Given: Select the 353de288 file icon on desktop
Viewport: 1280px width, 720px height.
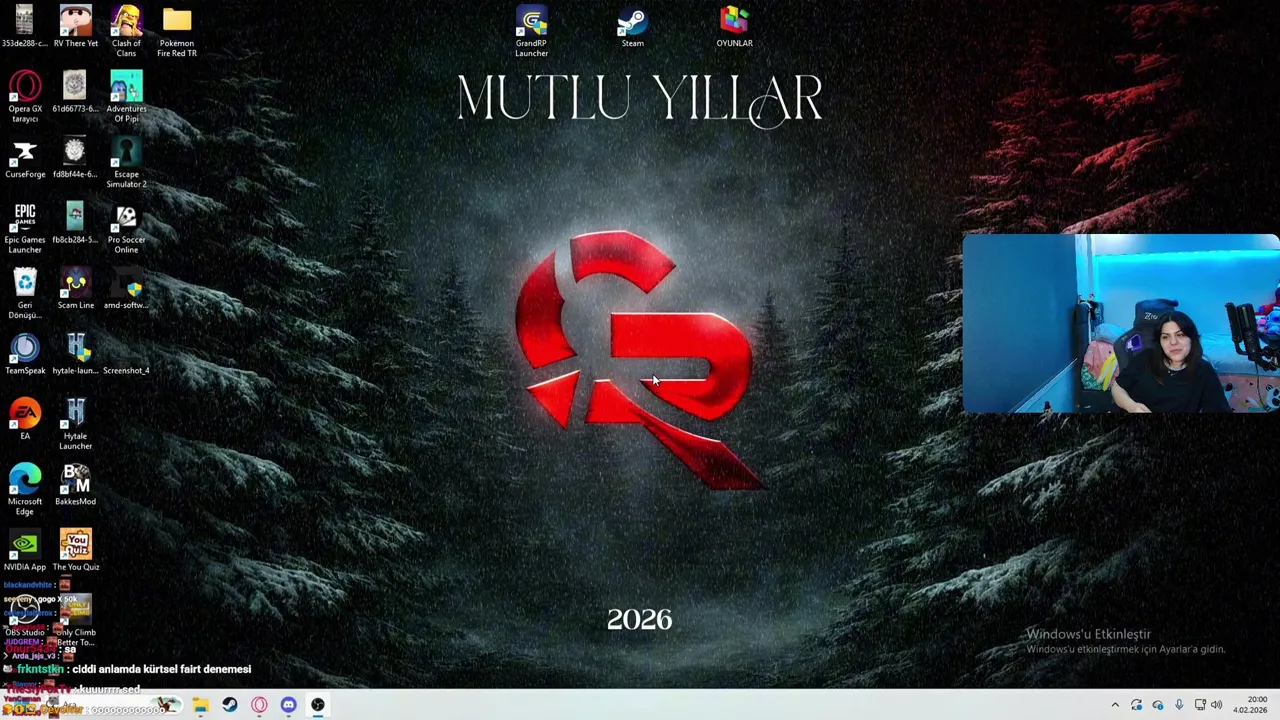Looking at the screenshot, I should tap(25, 26).
